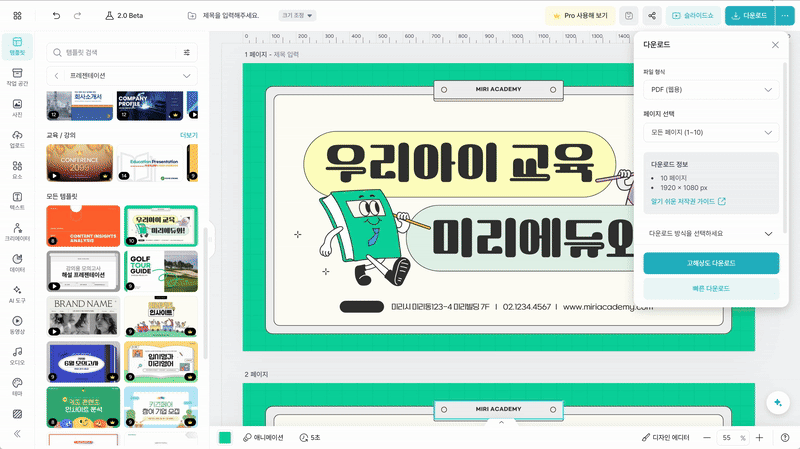Open the page selection 모든 페이지 dropdown
This screenshot has height=449, width=800.
[x=710, y=132]
